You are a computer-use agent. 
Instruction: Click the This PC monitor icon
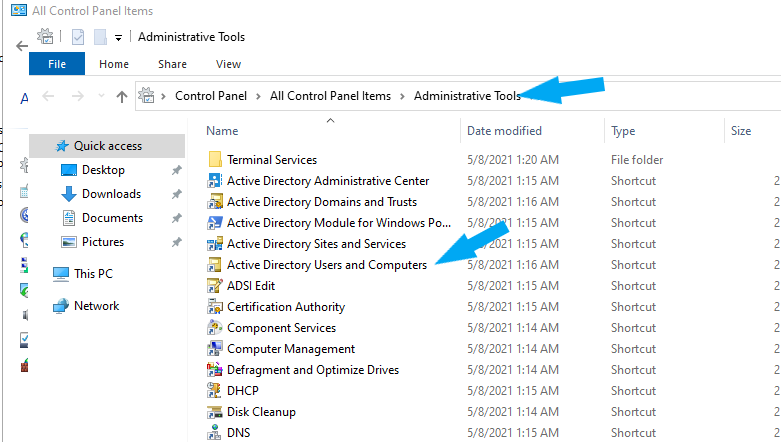[61, 274]
